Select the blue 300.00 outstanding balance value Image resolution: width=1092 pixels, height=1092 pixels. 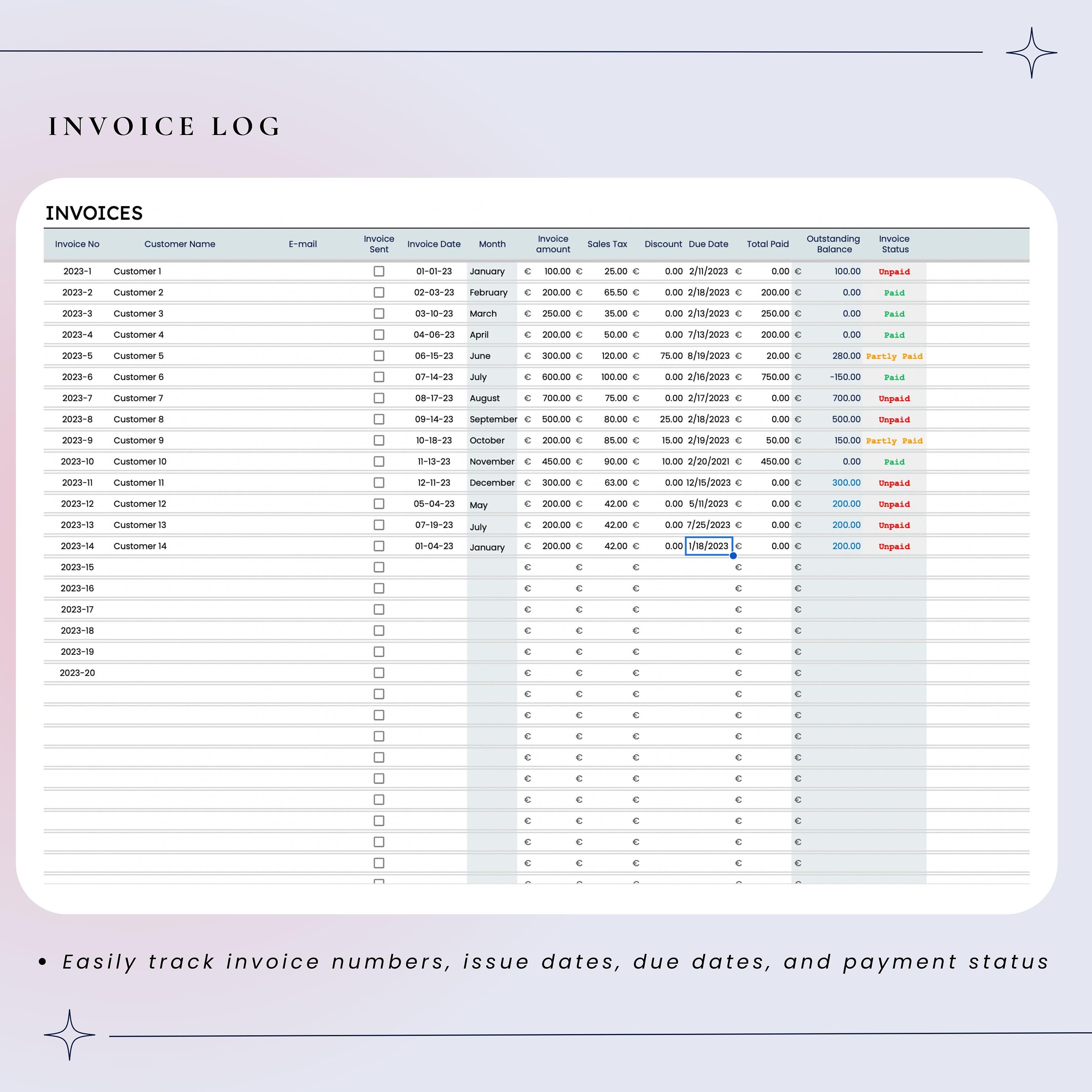point(846,482)
